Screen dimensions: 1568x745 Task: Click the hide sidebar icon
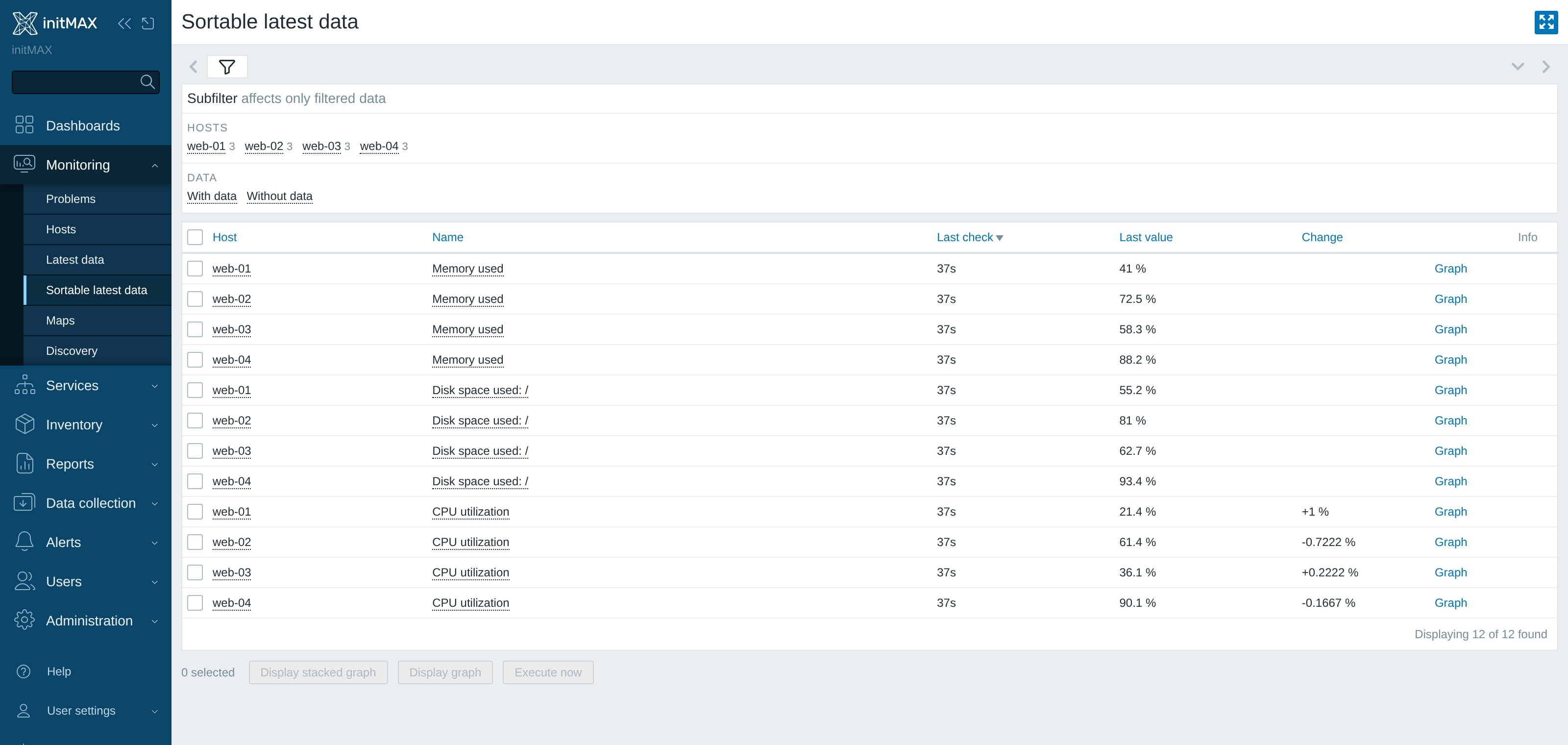[x=148, y=24]
